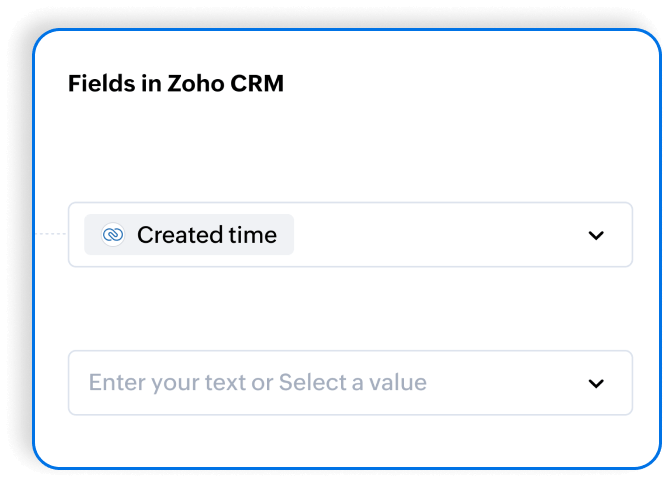Click the empty area right of the value placeholder
The width and height of the screenshot is (670, 482).
pyautogui.click(x=500, y=383)
